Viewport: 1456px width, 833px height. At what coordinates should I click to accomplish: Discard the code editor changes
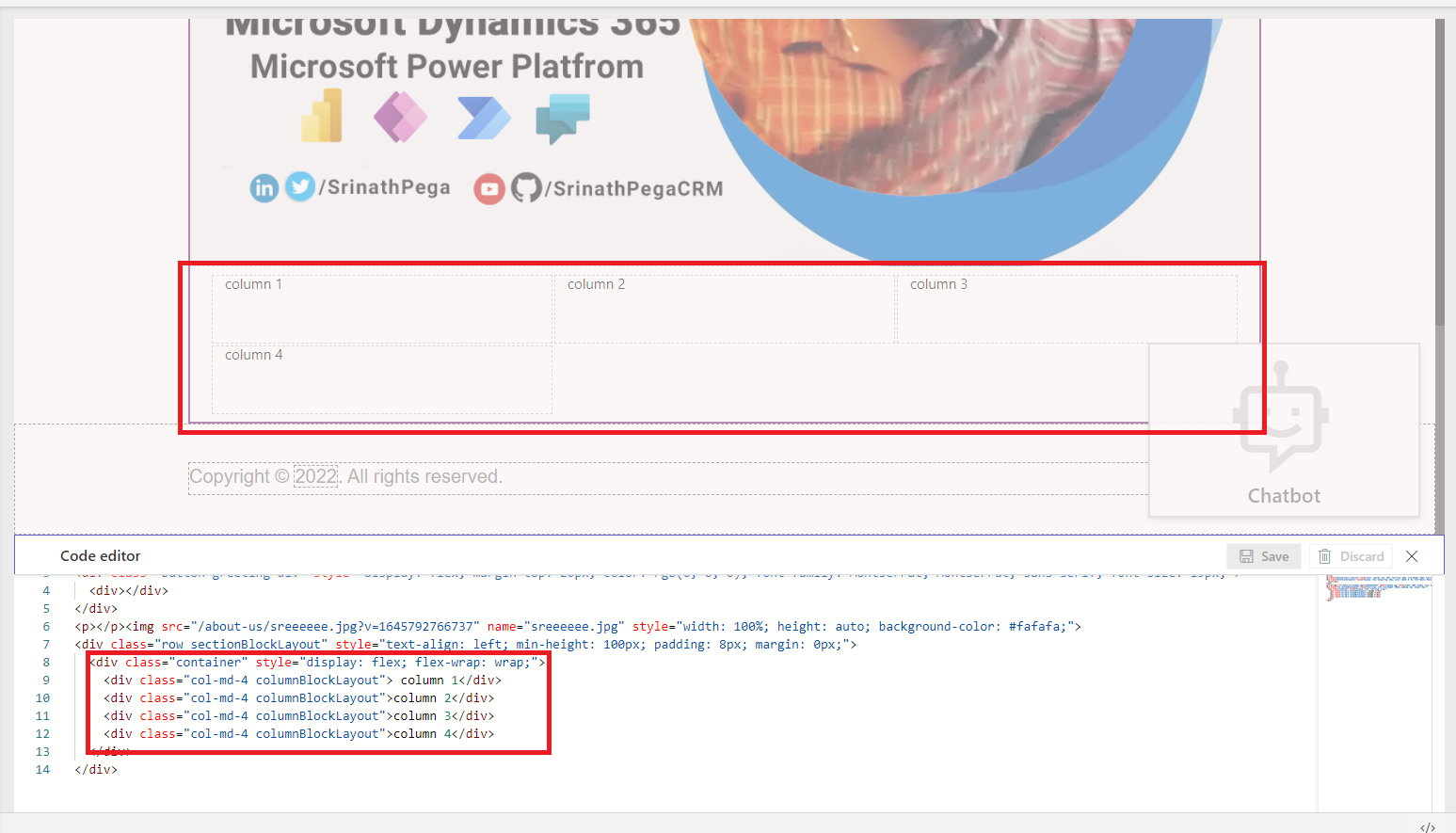tap(1352, 556)
